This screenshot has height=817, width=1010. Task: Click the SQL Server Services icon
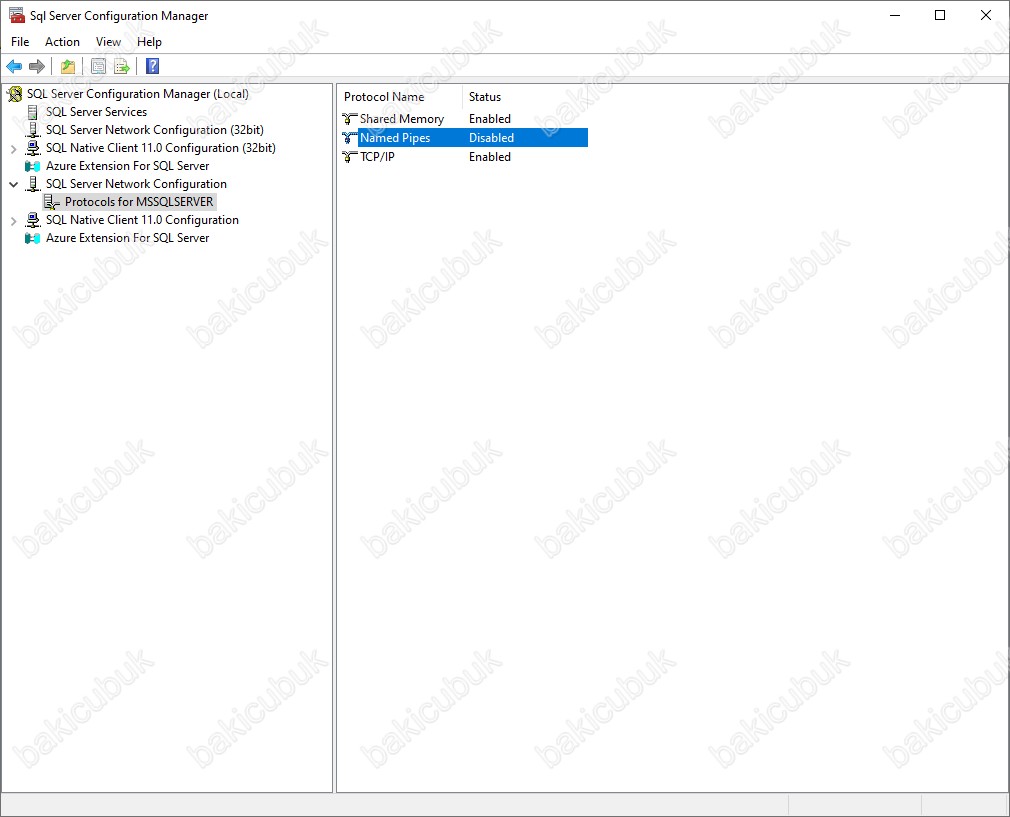(32, 112)
